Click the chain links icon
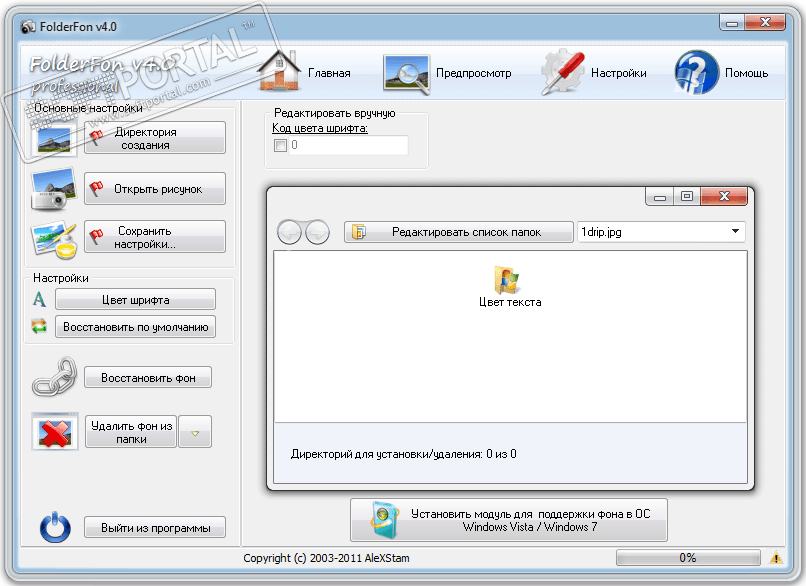This screenshot has height=586, width=806. (54, 377)
